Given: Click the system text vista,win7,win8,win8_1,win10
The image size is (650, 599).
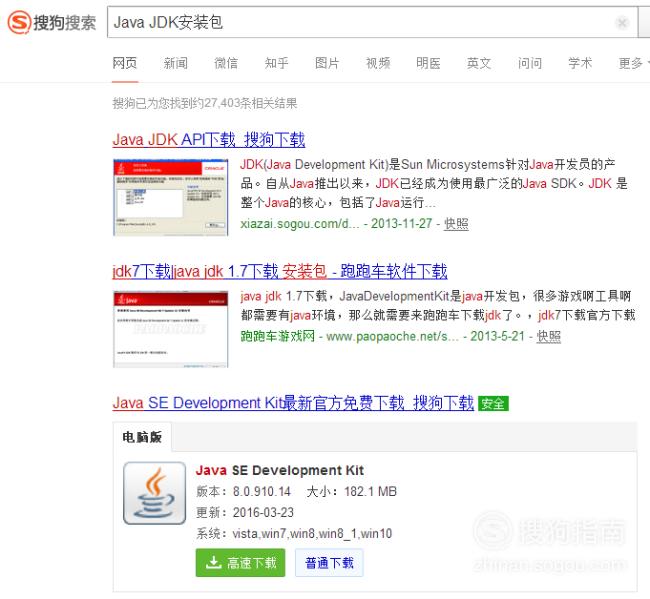Looking at the screenshot, I should pyautogui.click(x=312, y=534).
